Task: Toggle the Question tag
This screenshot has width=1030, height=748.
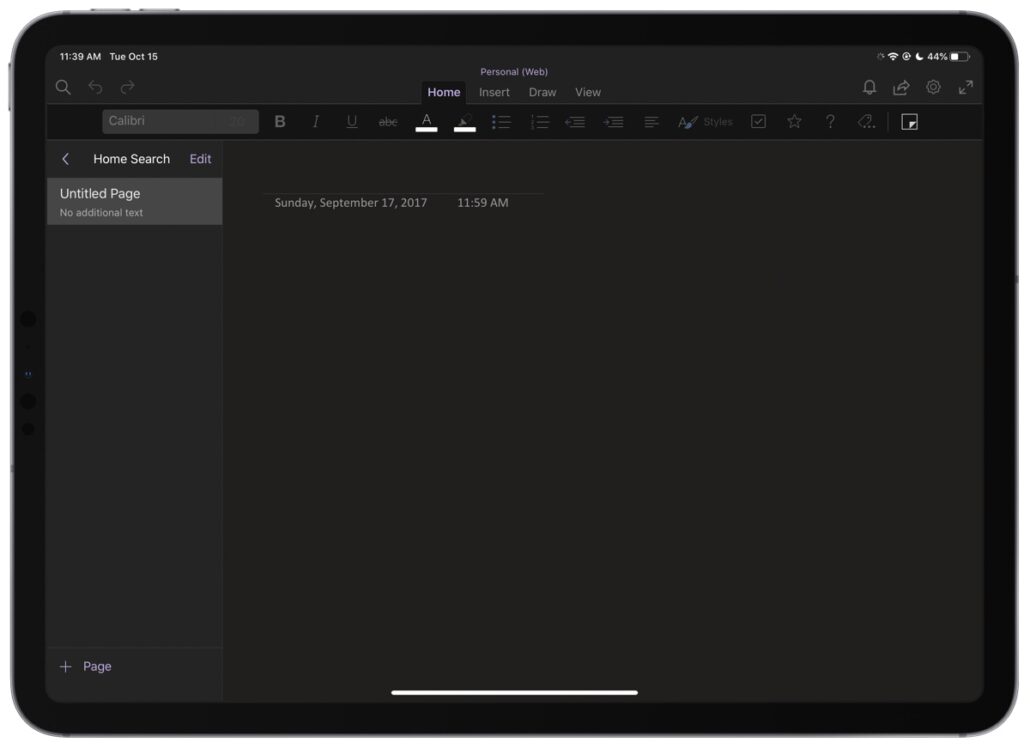Action: pos(830,121)
